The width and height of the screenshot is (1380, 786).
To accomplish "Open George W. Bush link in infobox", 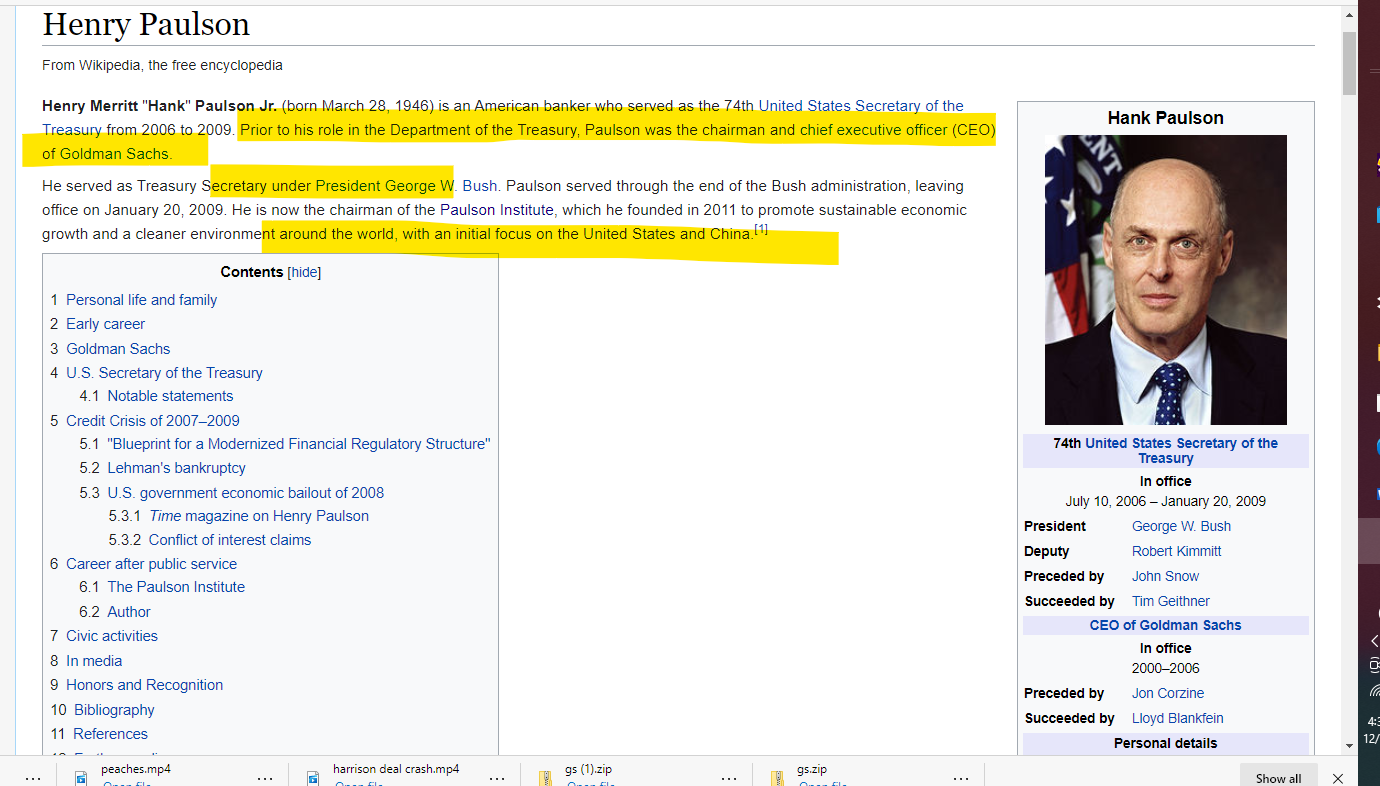I will coord(1181,526).
